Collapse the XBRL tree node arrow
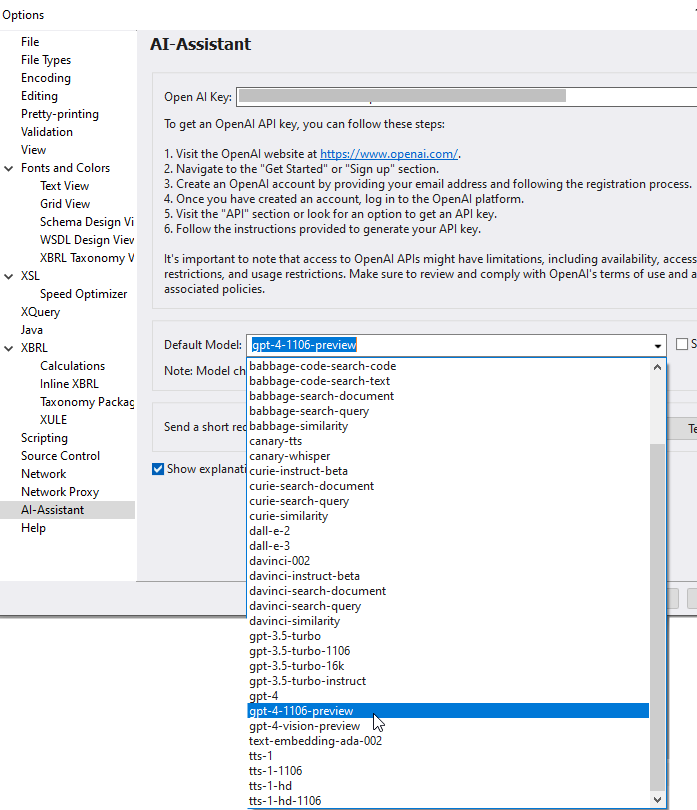 point(10,348)
